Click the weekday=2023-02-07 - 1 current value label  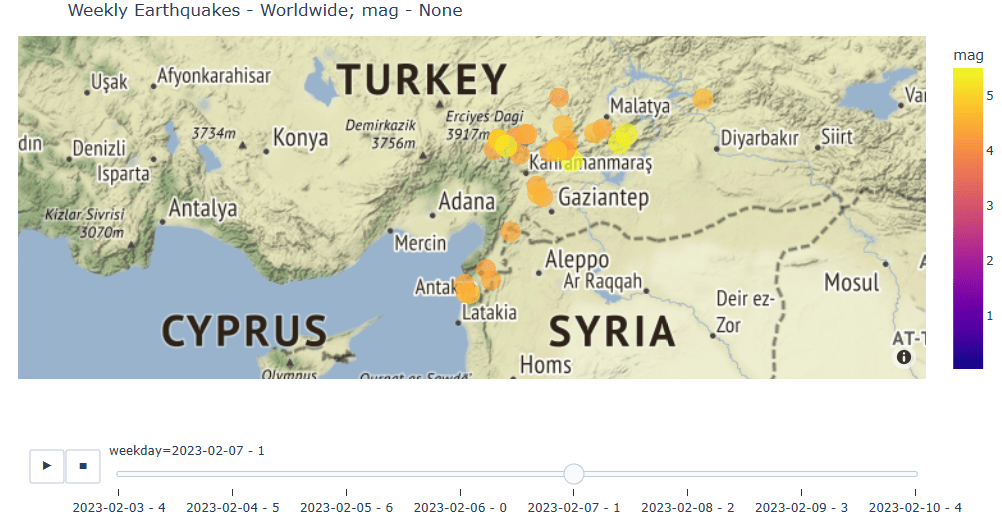click(187, 451)
